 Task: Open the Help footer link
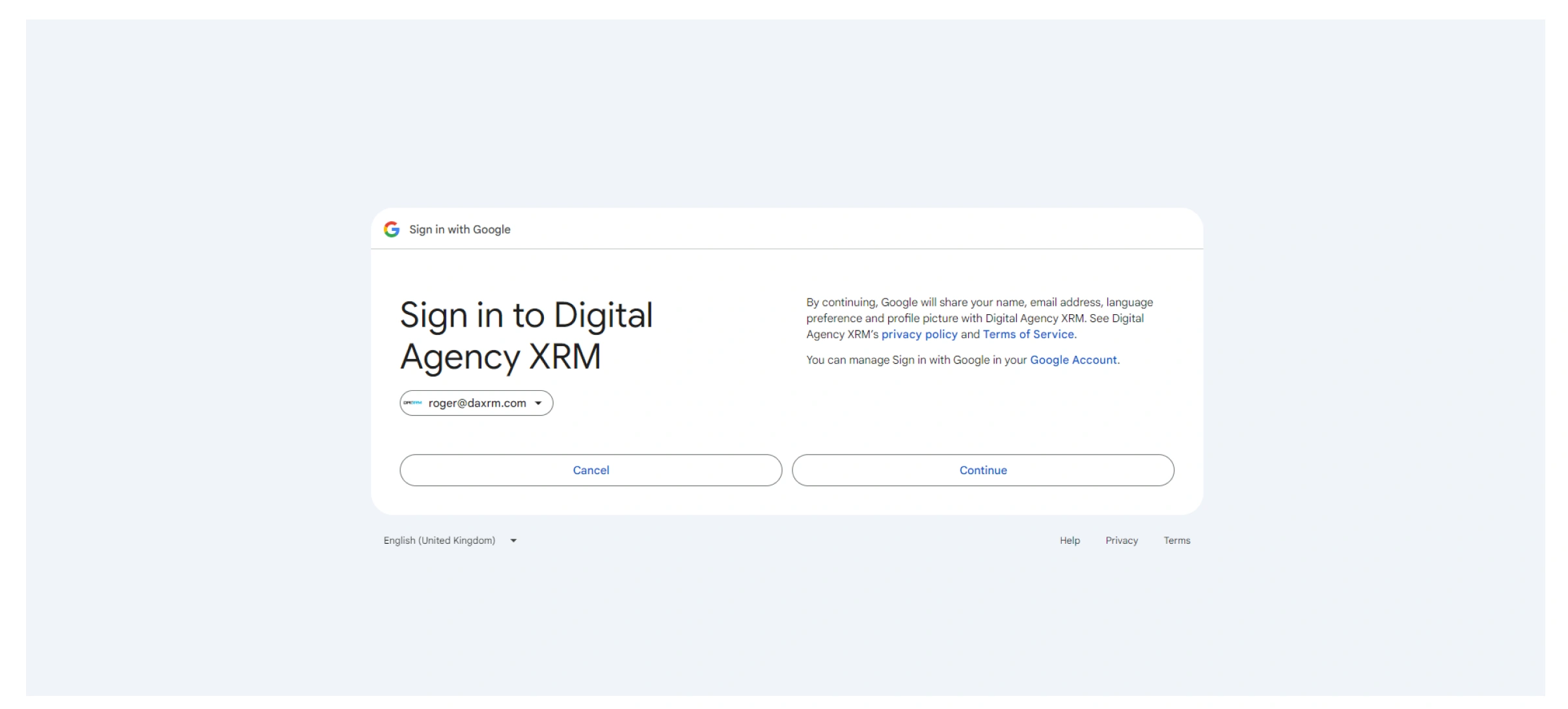pyautogui.click(x=1070, y=541)
